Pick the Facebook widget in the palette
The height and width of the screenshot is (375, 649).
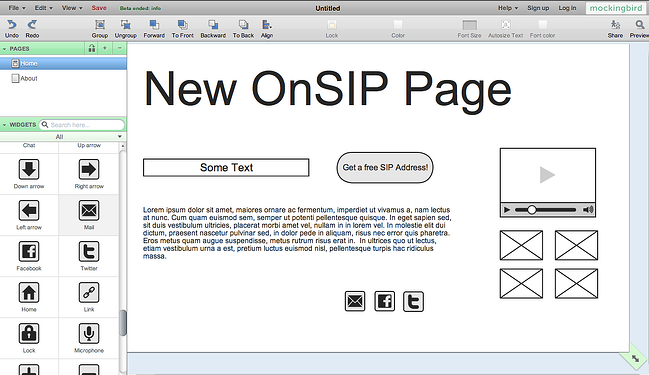[29, 251]
